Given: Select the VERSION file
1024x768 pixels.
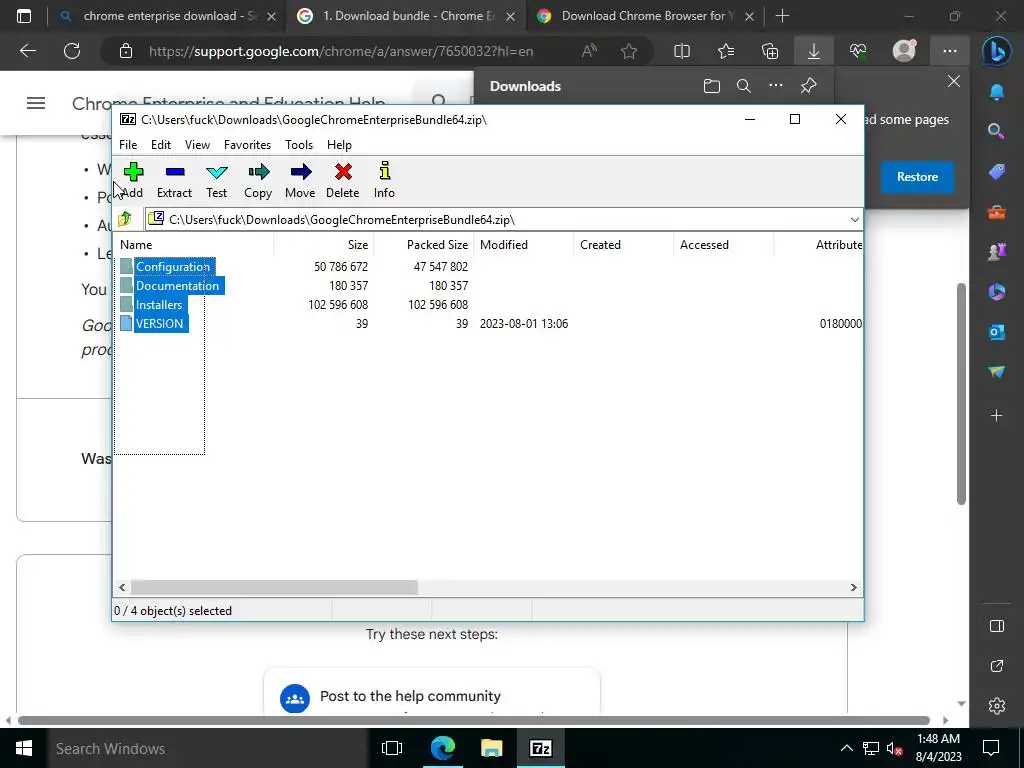Looking at the screenshot, I should tap(159, 323).
